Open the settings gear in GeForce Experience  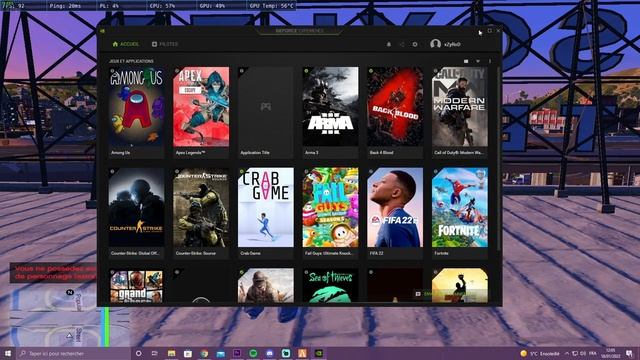(x=415, y=44)
